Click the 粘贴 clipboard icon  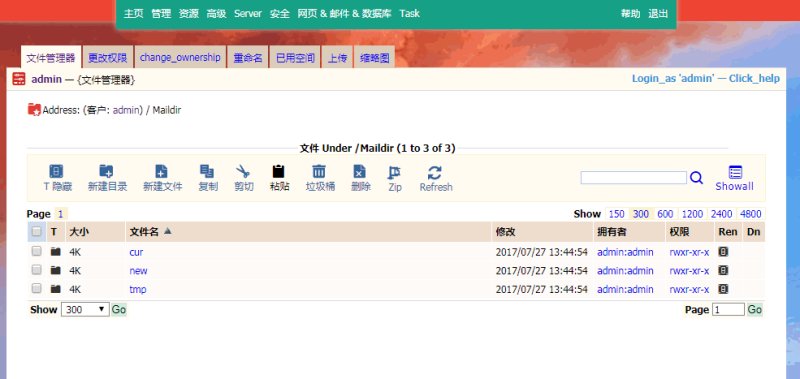[x=279, y=171]
